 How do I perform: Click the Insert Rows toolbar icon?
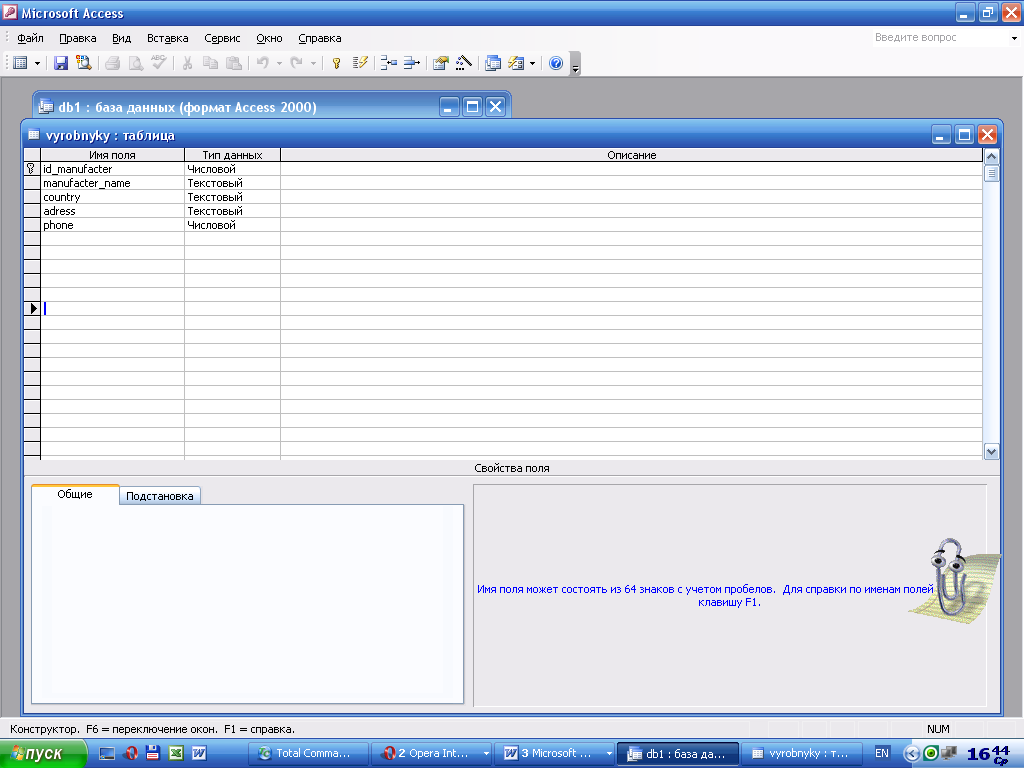[x=389, y=63]
